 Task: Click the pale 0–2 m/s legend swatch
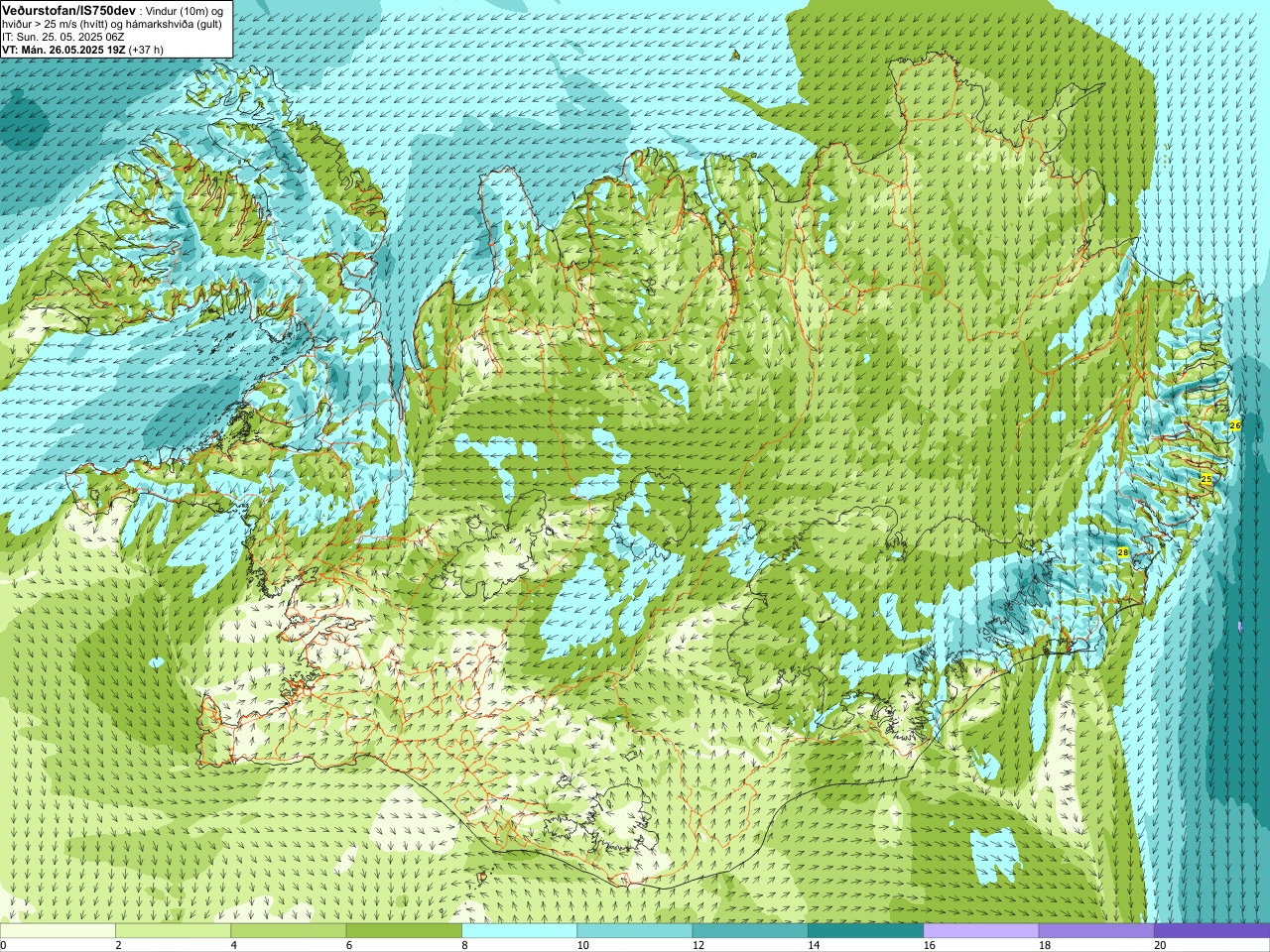click(x=58, y=931)
